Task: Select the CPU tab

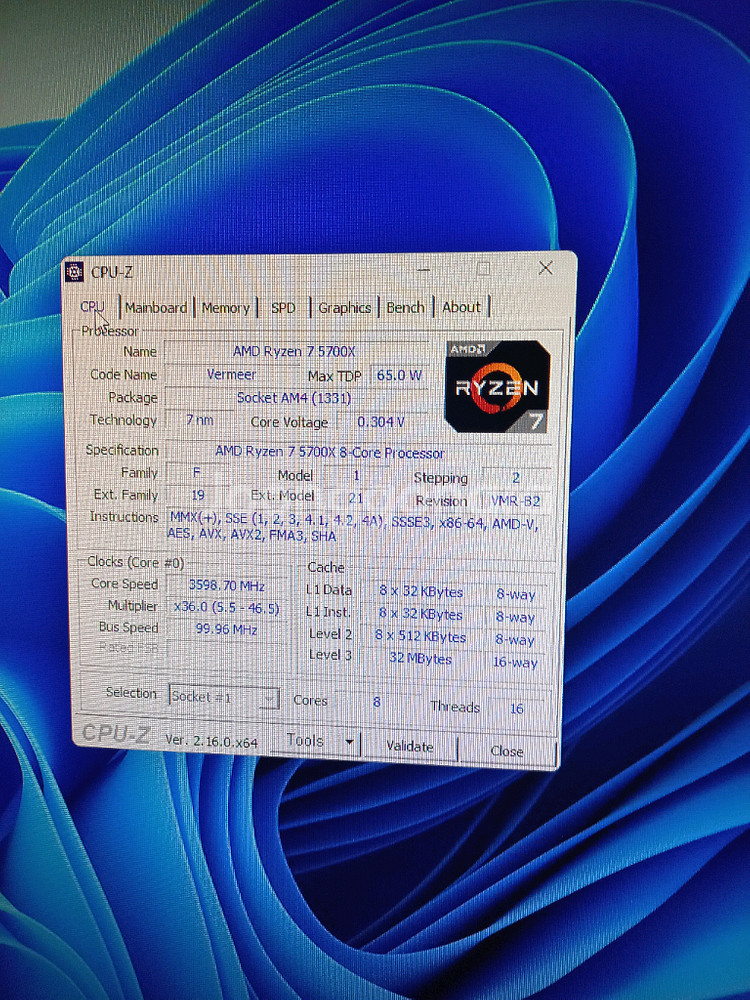Action: click(x=92, y=307)
